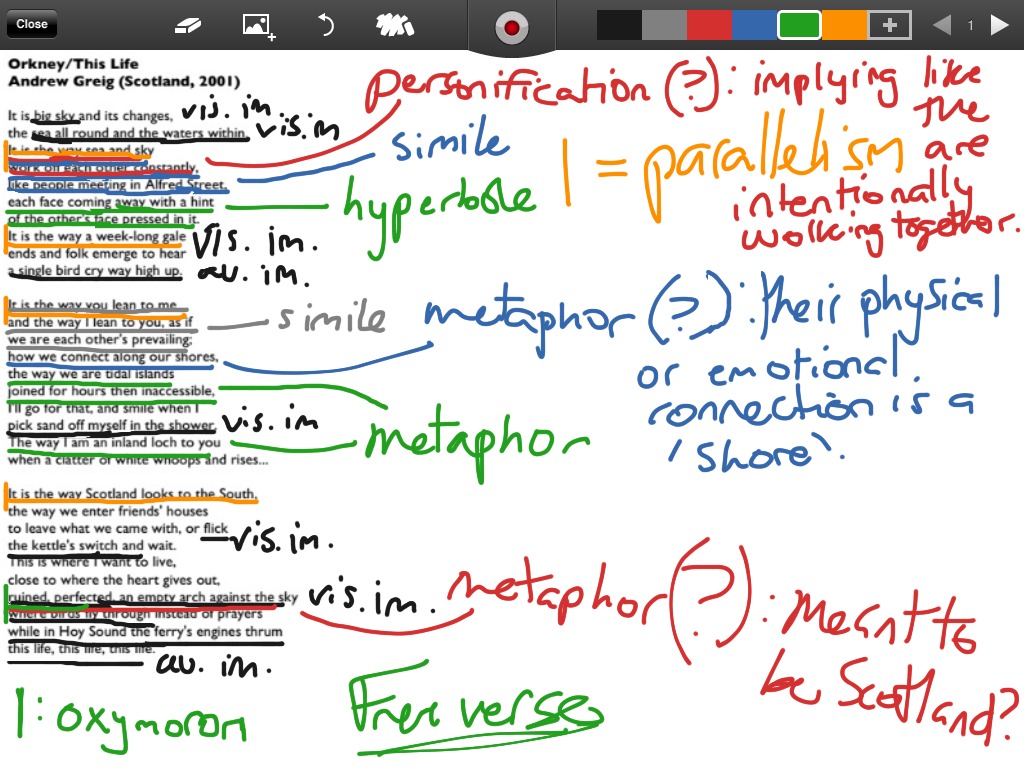Click the poem line "the kettle's switch and wait."
Viewport: 1024px width, 768px height.
[91, 545]
